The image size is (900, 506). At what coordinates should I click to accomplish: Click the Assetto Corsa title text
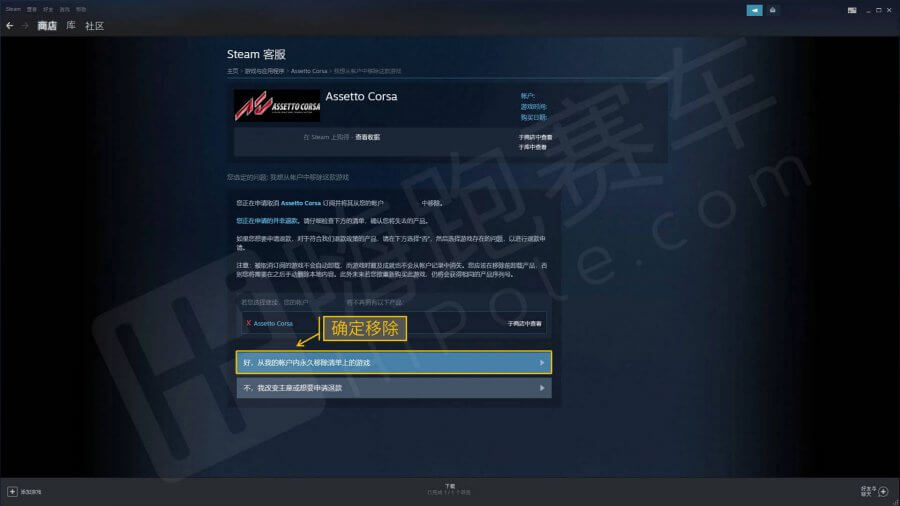361,96
